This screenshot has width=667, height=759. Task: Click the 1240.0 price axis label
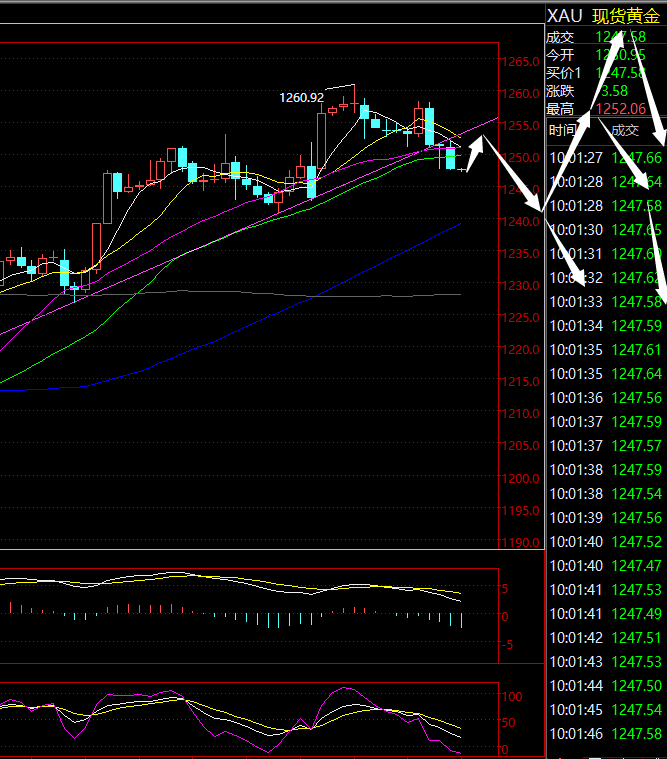[x=520, y=222]
